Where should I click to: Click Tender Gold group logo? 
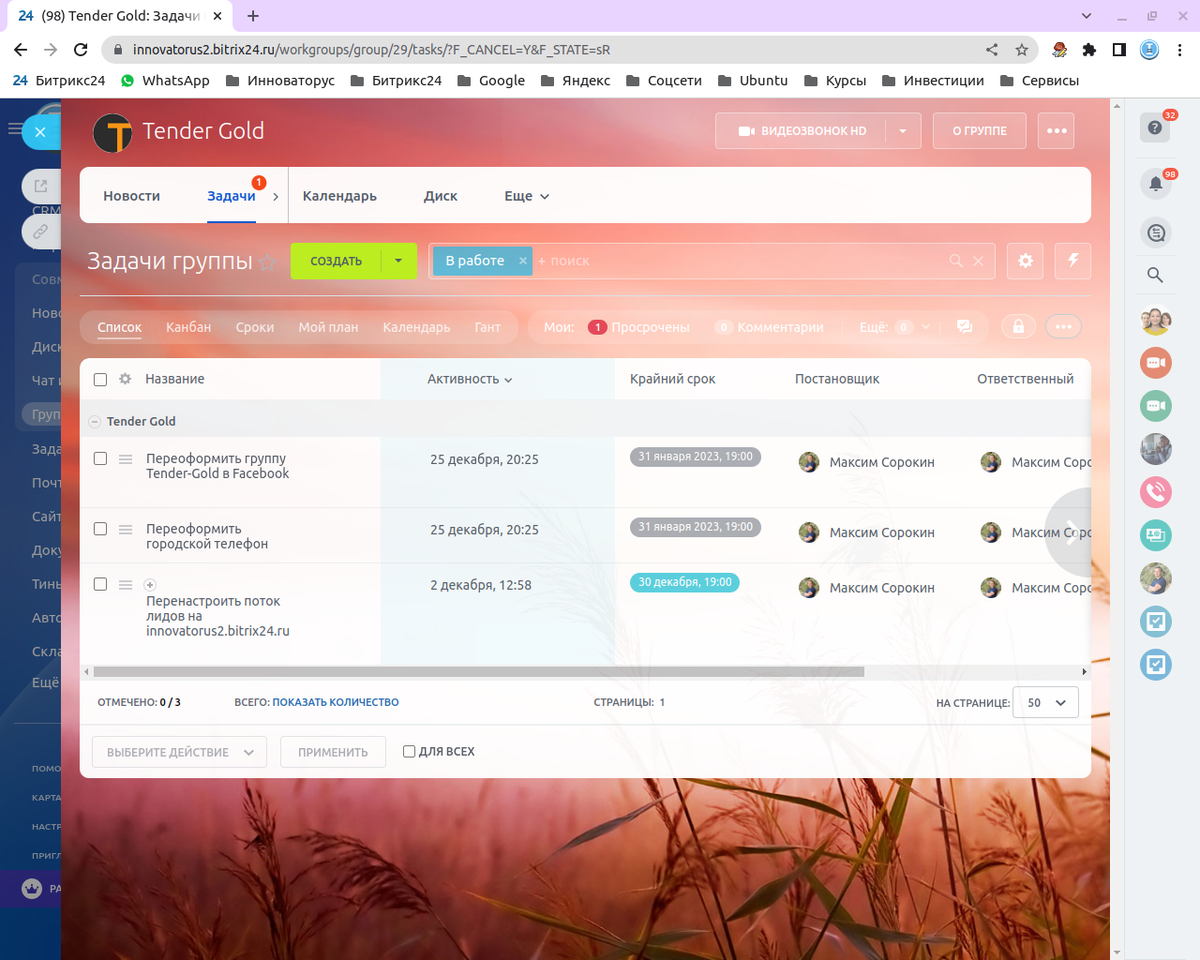point(112,132)
